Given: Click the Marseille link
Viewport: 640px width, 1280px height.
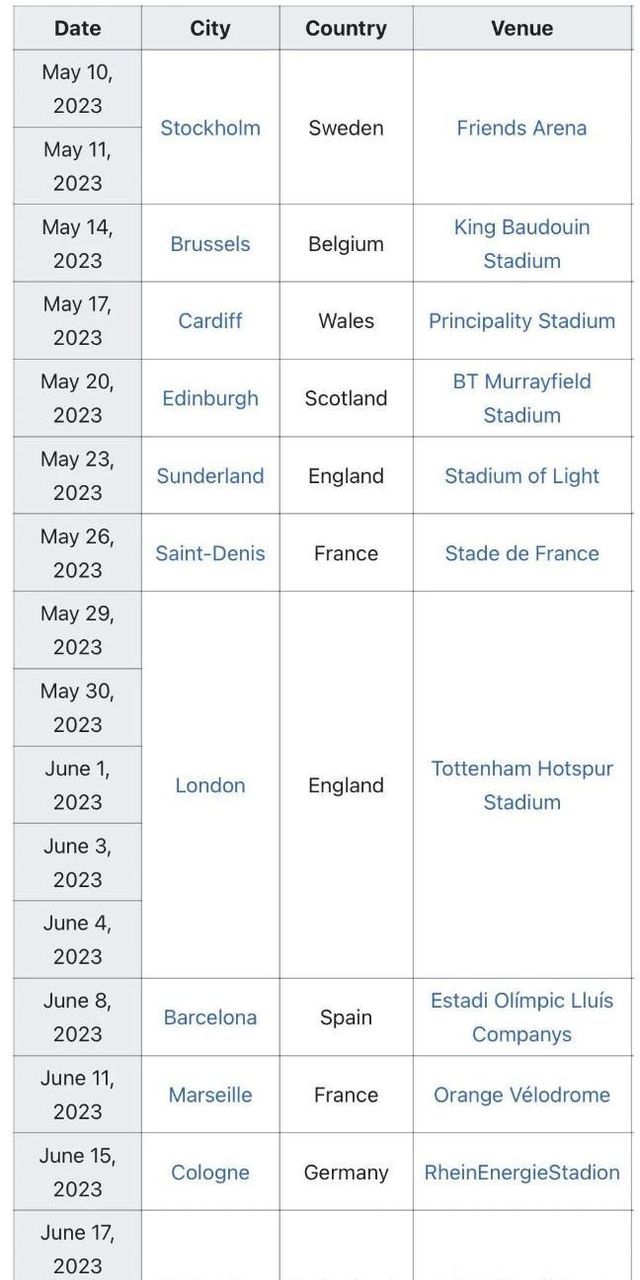Looking at the screenshot, I should [x=210, y=1095].
